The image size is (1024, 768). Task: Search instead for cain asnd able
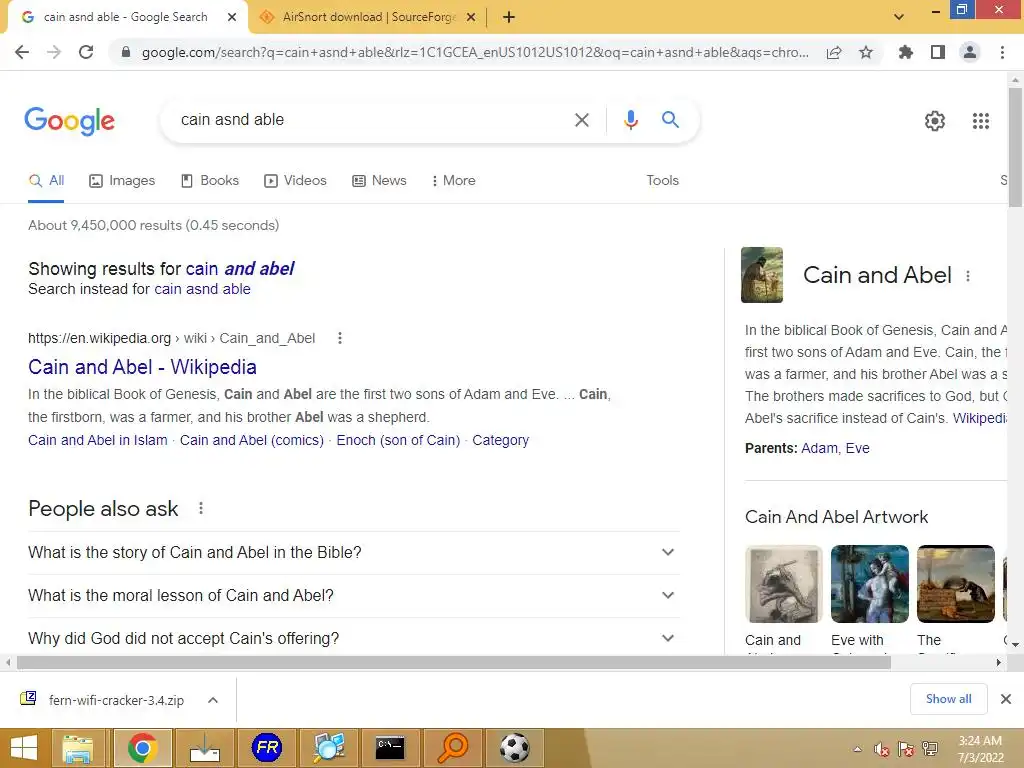(x=202, y=289)
